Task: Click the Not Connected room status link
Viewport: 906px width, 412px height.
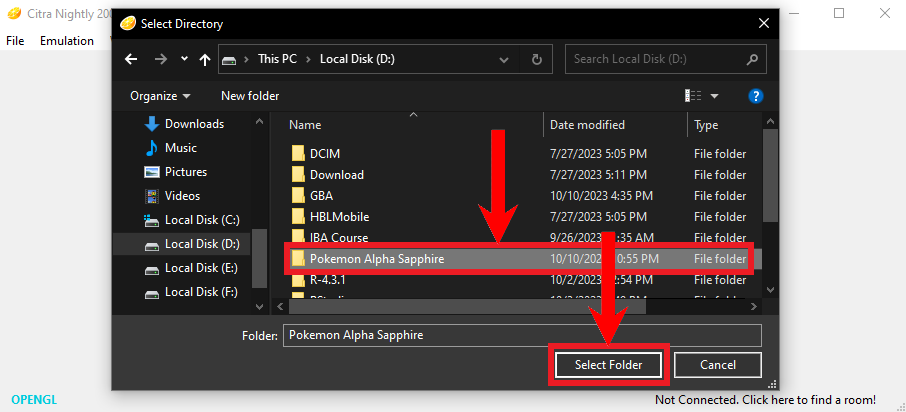Action: [765, 400]
